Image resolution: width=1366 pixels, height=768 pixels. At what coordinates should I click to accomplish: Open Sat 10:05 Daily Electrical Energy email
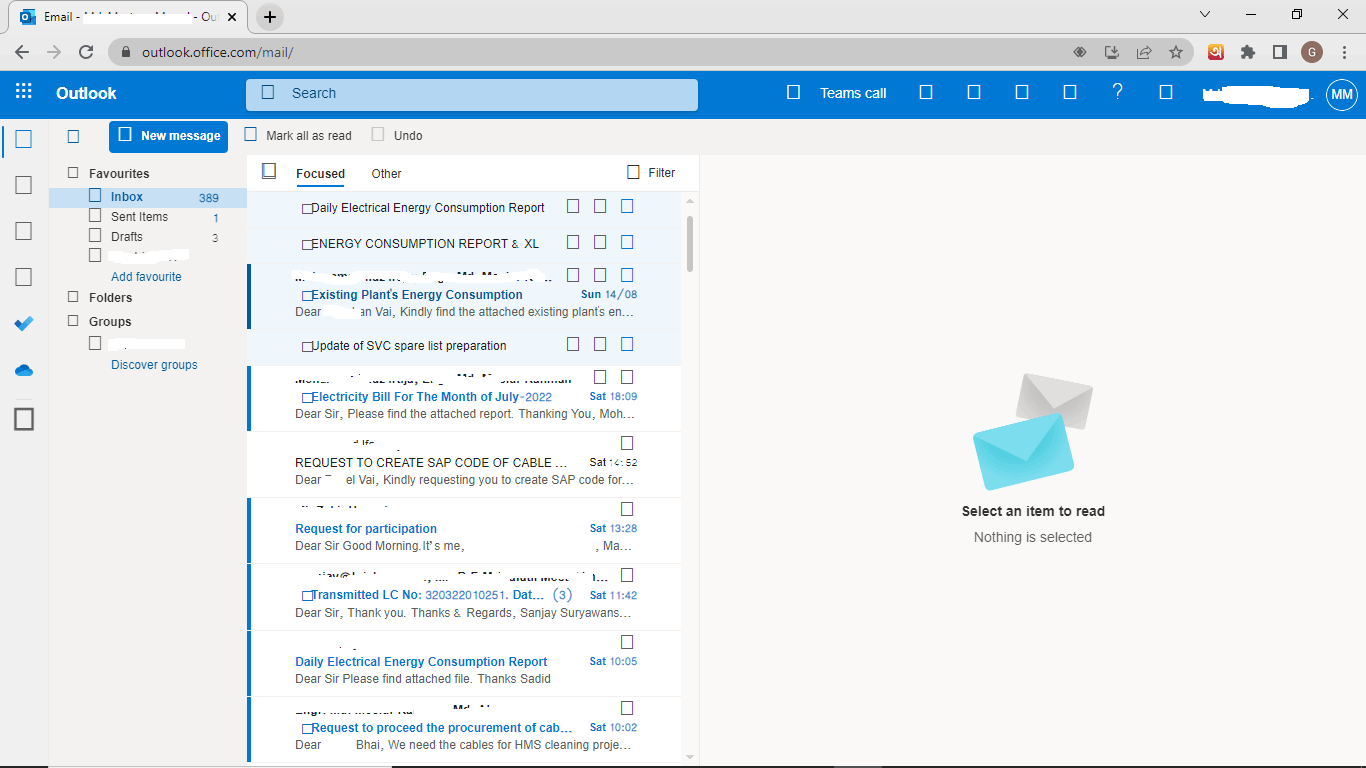(x=465, y=664)
